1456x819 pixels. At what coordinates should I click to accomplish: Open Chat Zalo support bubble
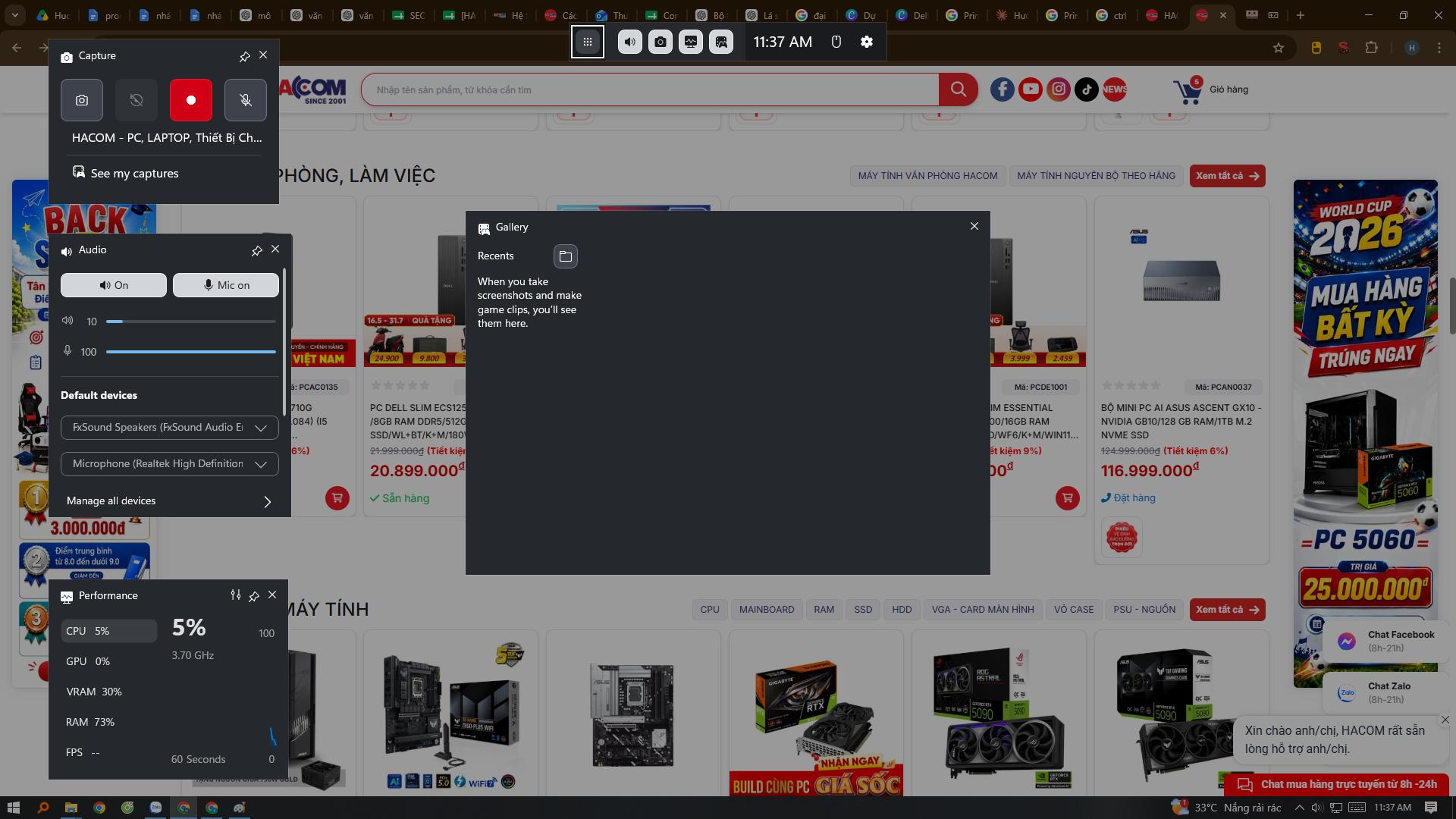pos(1386,692)
